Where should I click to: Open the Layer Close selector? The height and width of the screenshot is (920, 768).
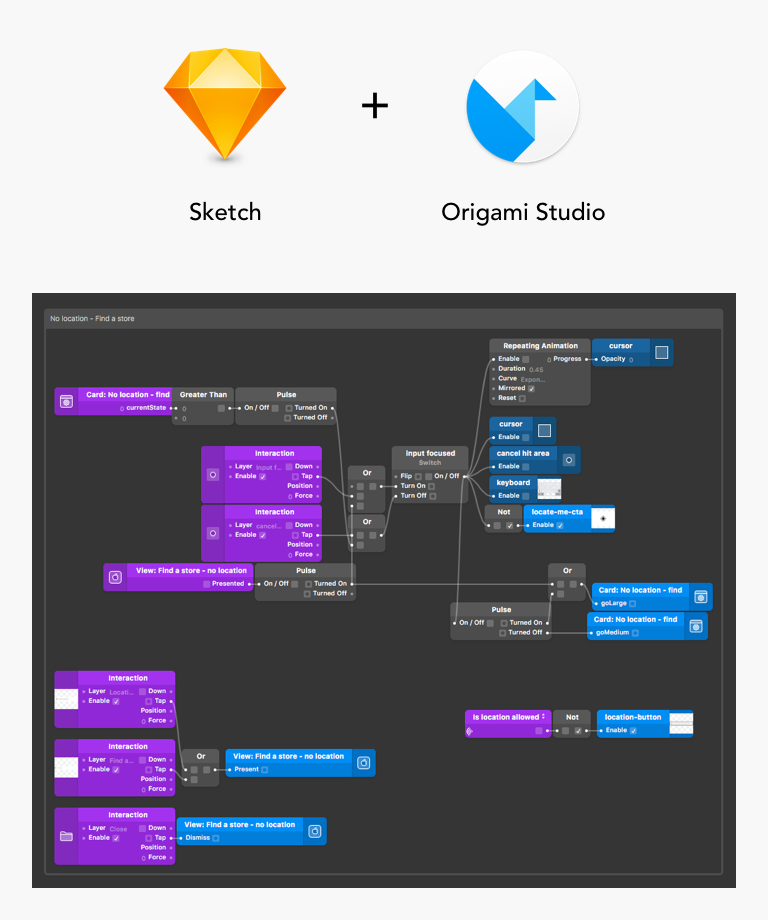pos(118,829)
